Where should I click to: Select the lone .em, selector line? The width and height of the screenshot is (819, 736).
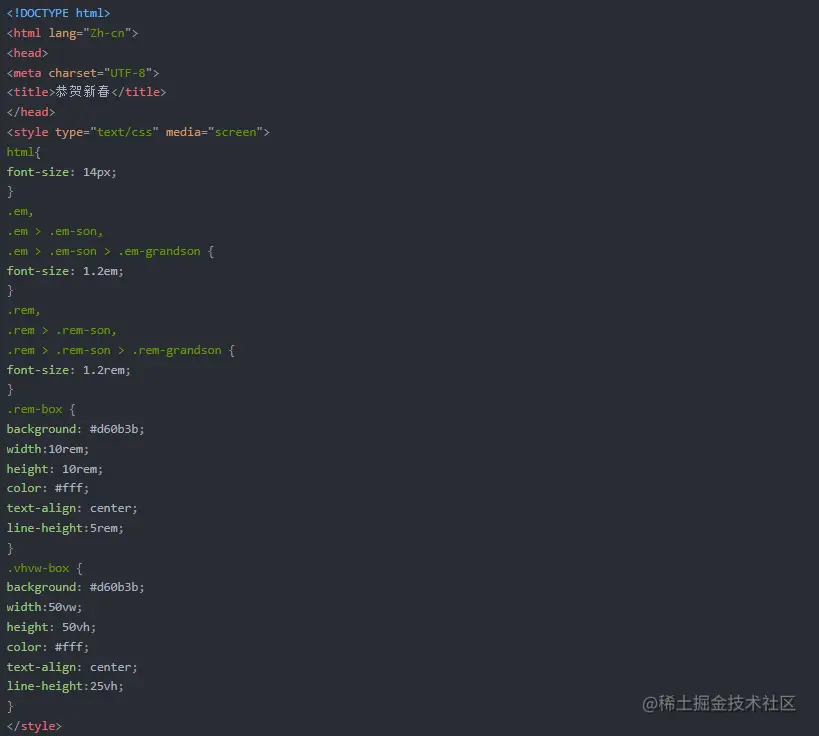(x=20, y=212)
